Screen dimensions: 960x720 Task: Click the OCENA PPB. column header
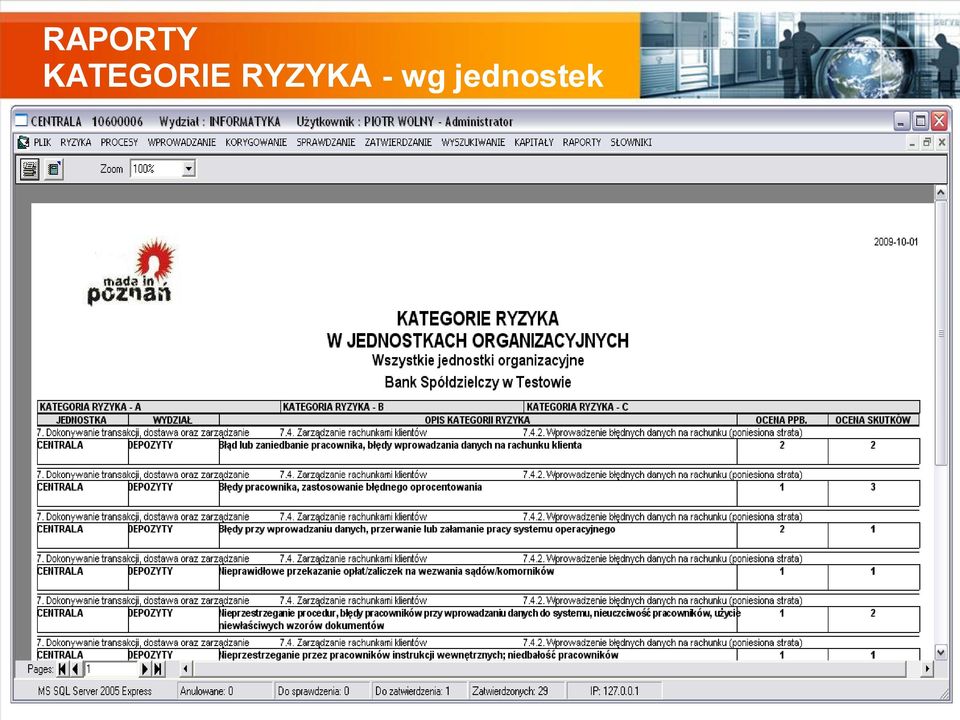click(x=782, y=420)
